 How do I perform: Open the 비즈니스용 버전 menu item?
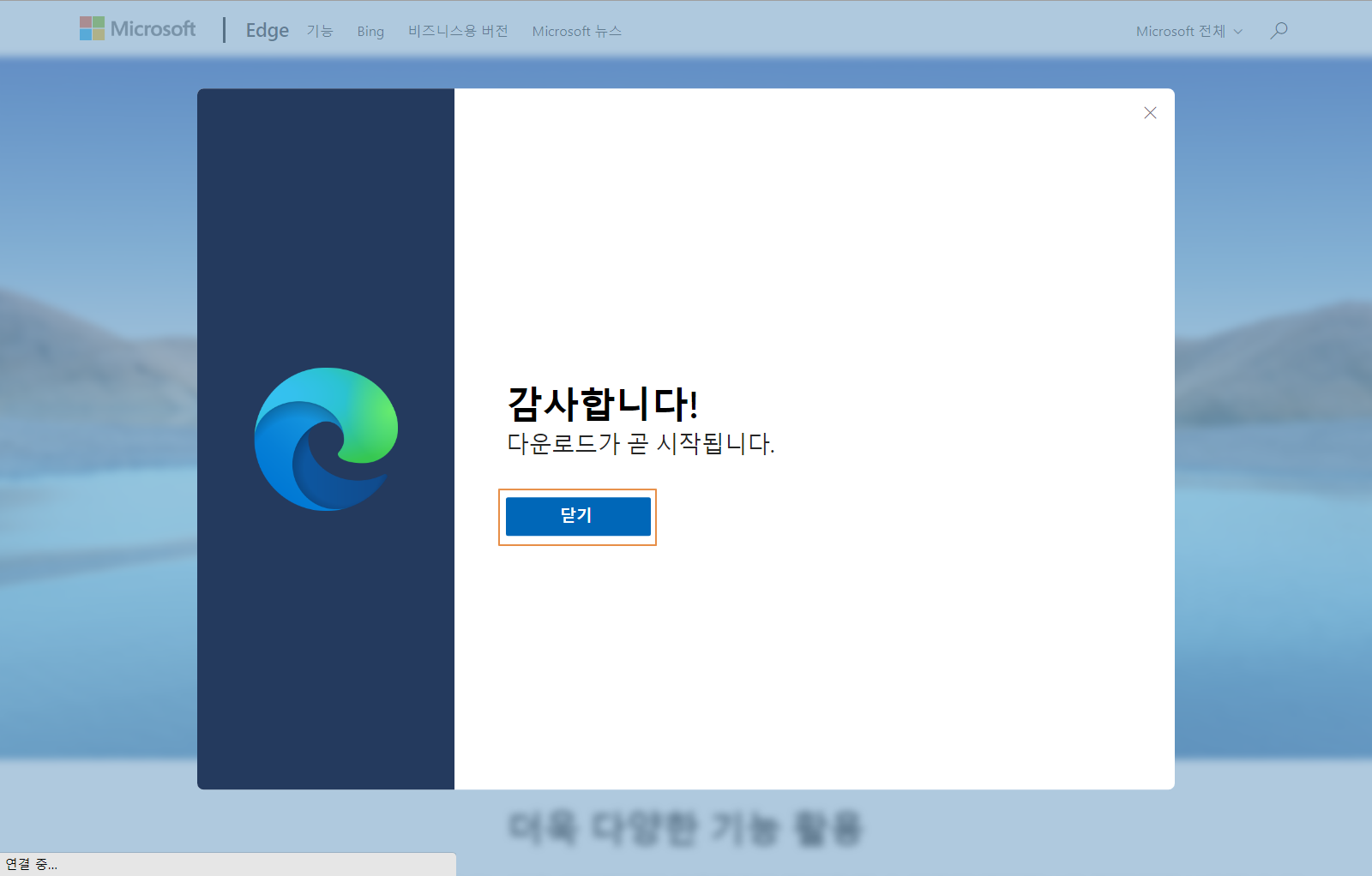(458, 31)
